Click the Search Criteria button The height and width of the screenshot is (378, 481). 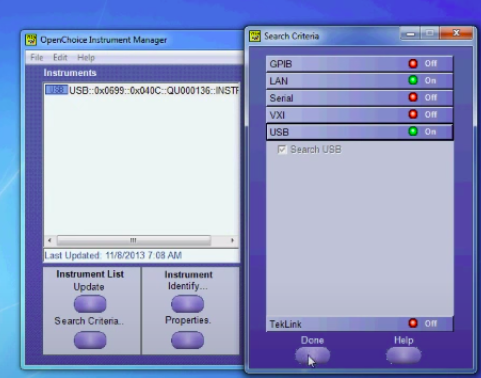coord(90,340)
